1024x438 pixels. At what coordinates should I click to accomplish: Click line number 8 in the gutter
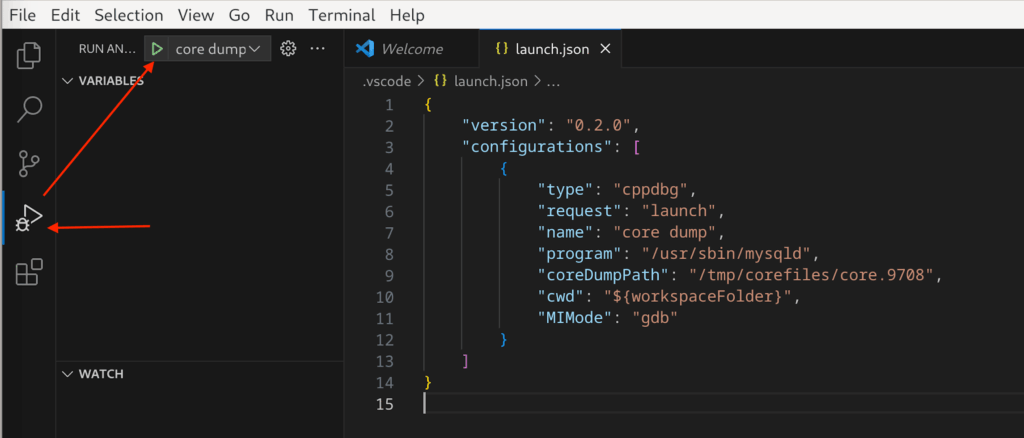point(388,254)
